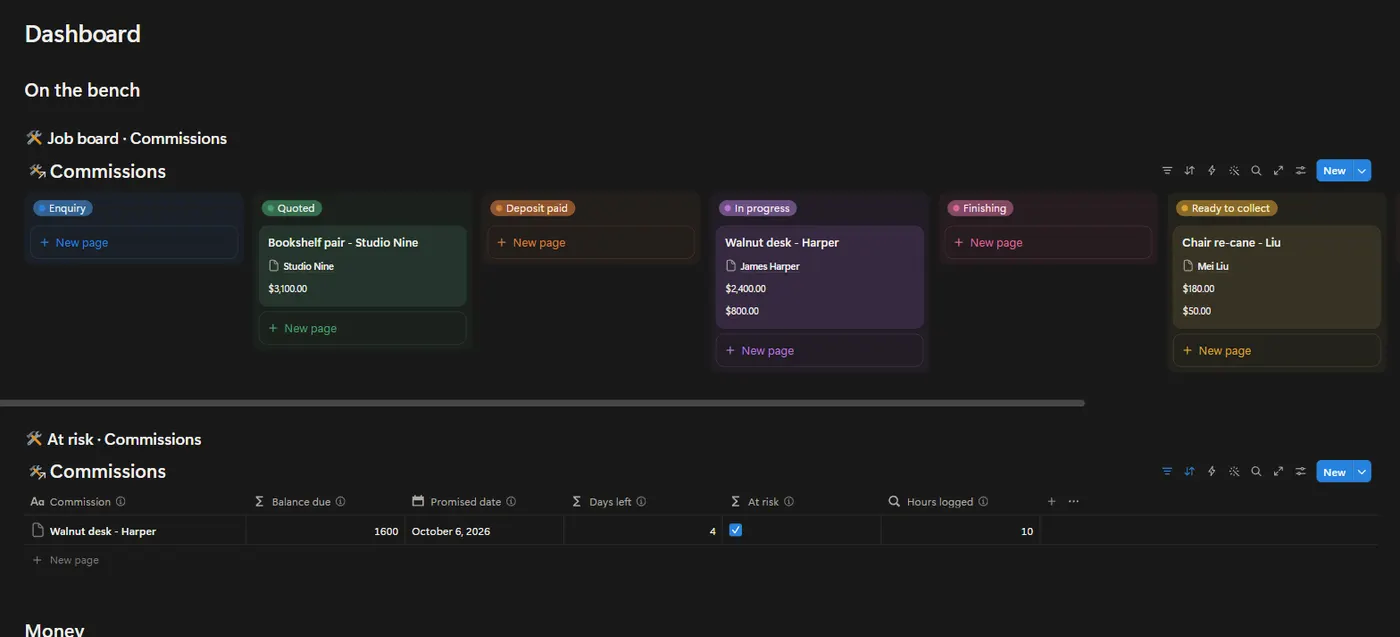Click the 1600 balance due cell
1400x637 pixels.
pos(325,531)
